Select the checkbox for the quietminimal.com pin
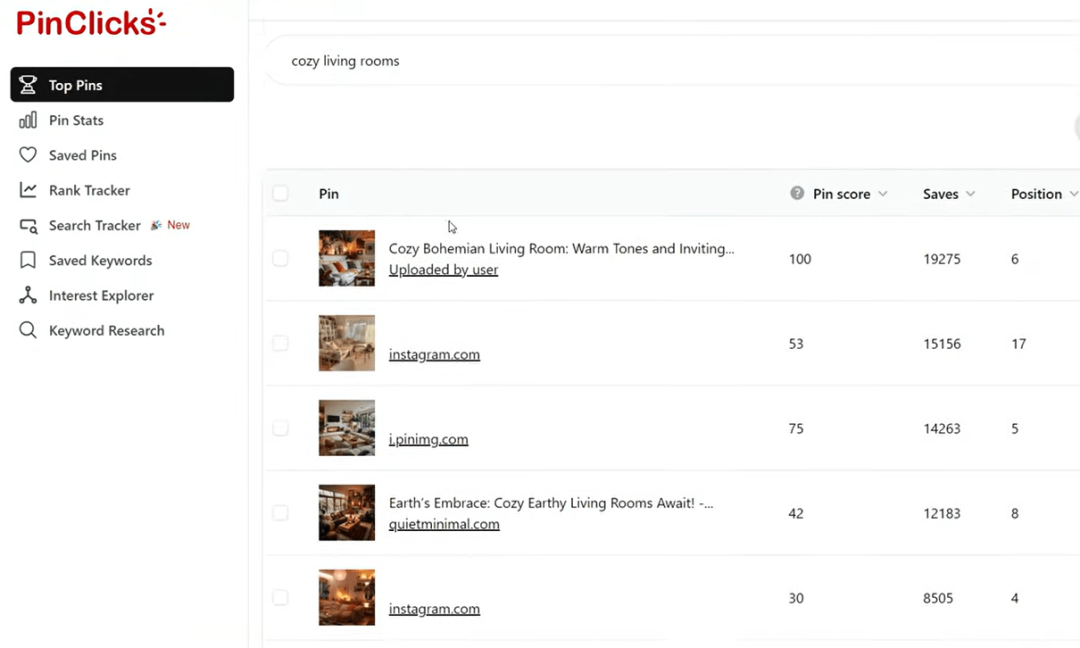The height and width of the screenshot is (648, 1080). pyautogui.click(x=280, y=513)
